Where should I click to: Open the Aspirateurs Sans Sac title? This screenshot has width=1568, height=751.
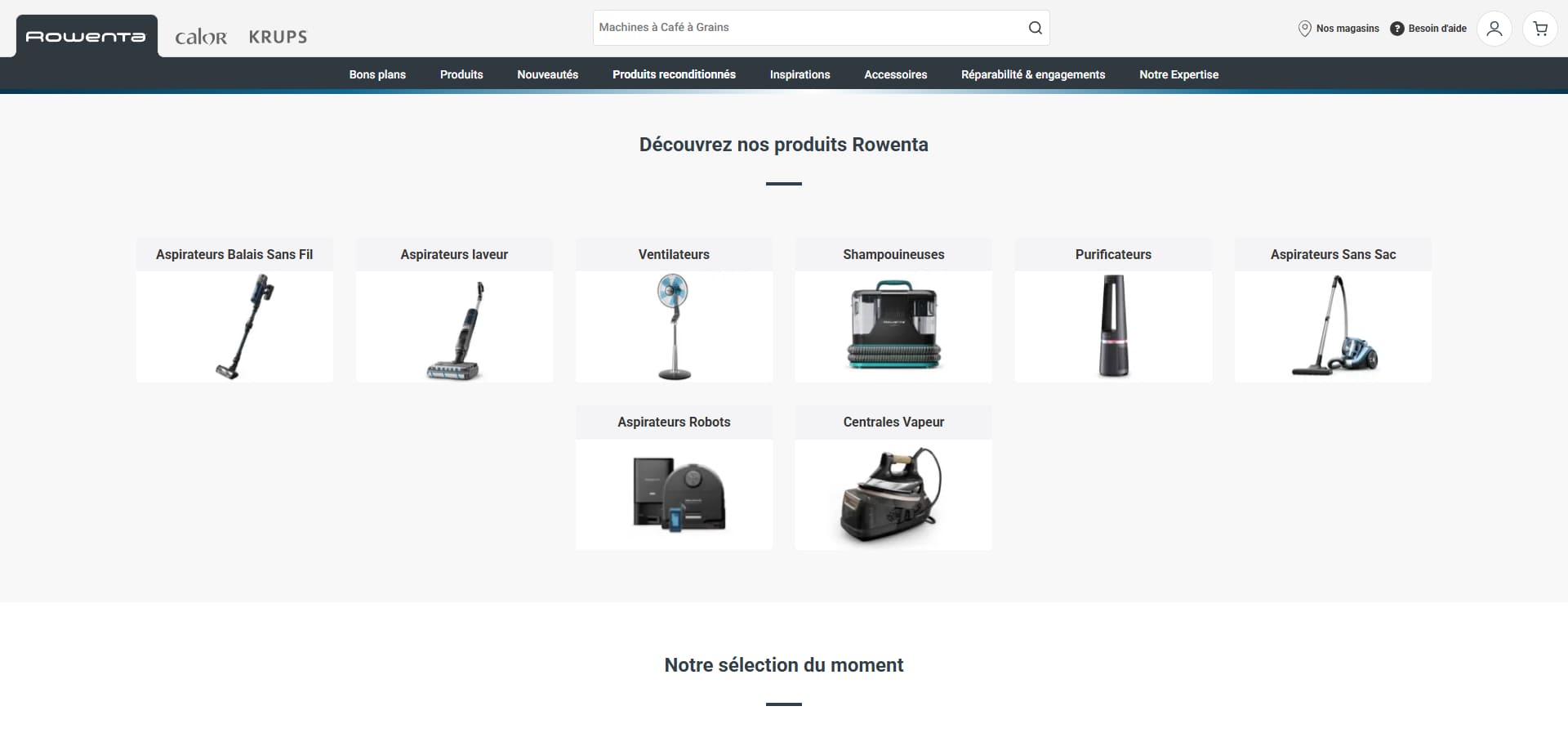pyautogui.click(x=1333, y=254)
